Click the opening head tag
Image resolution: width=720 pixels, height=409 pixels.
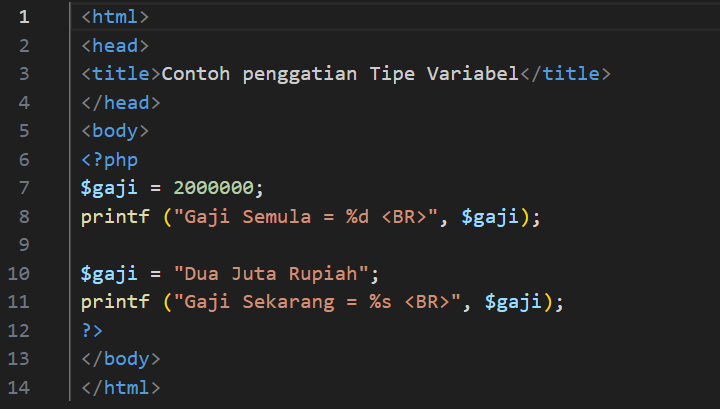coord(115,45)
